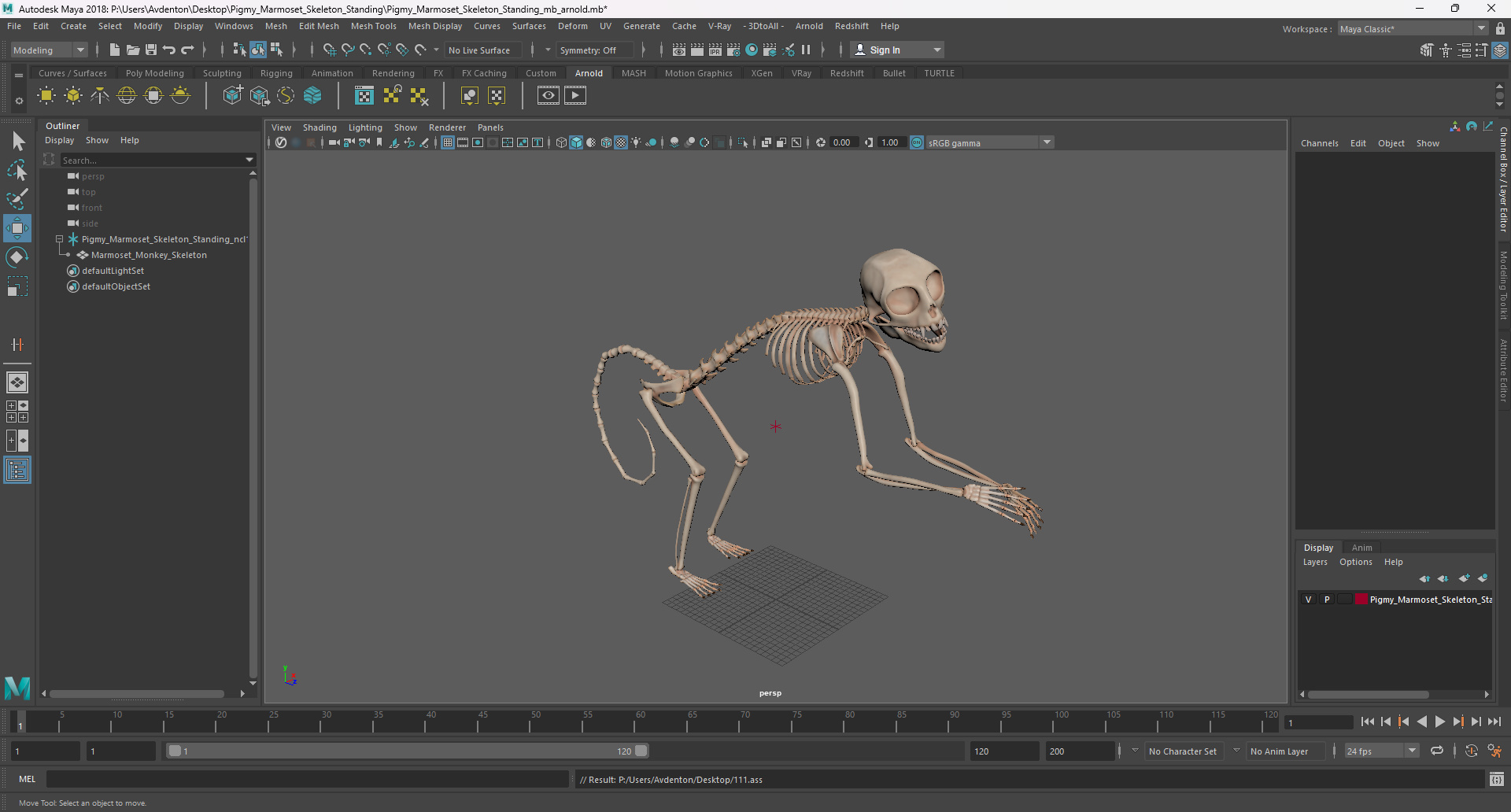Toggle snap to curves
1511x812 pixels.
coord(347,50)
